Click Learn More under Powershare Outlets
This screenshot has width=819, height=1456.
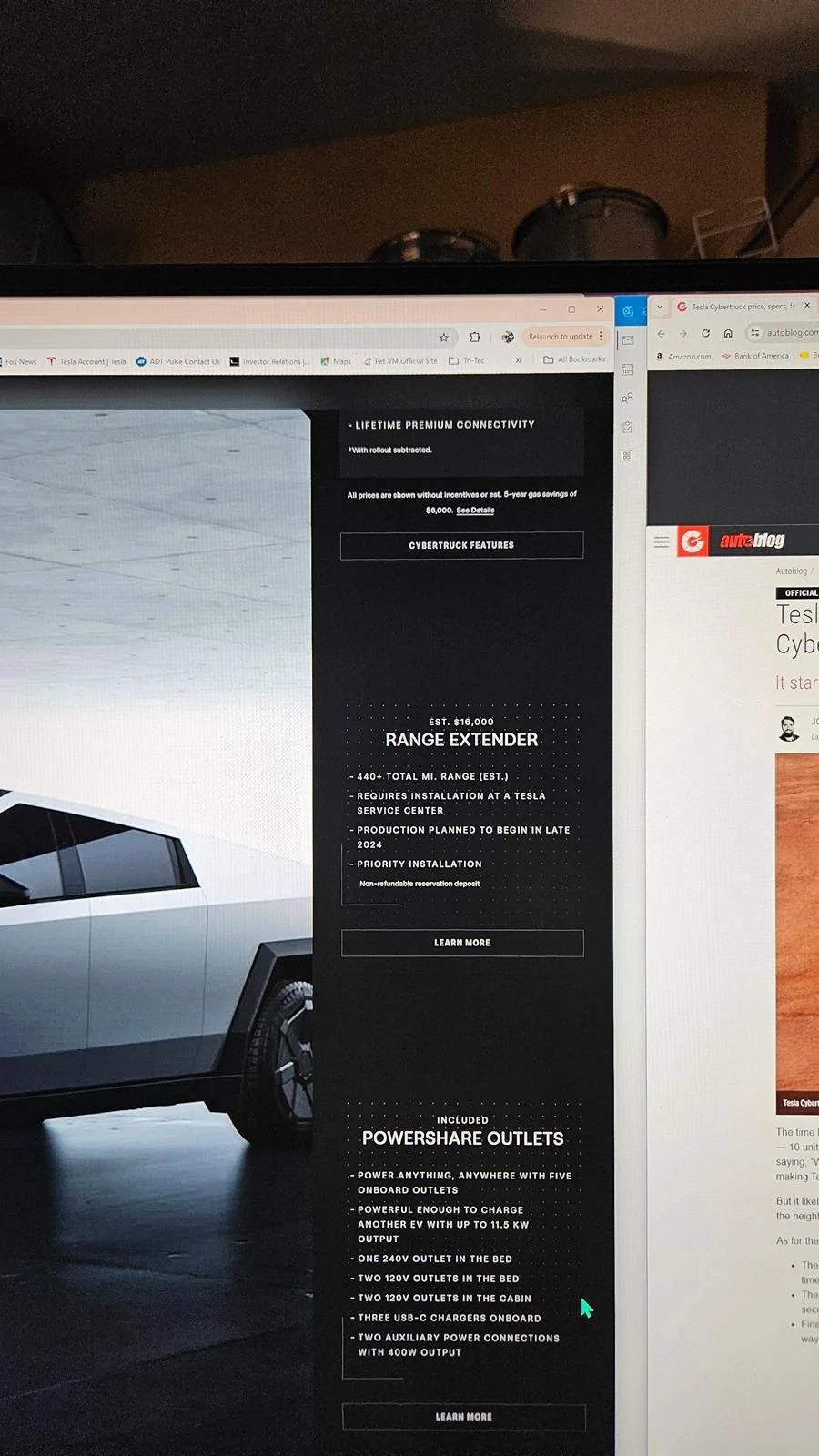pyautogui.click(x=464, y=1417)
